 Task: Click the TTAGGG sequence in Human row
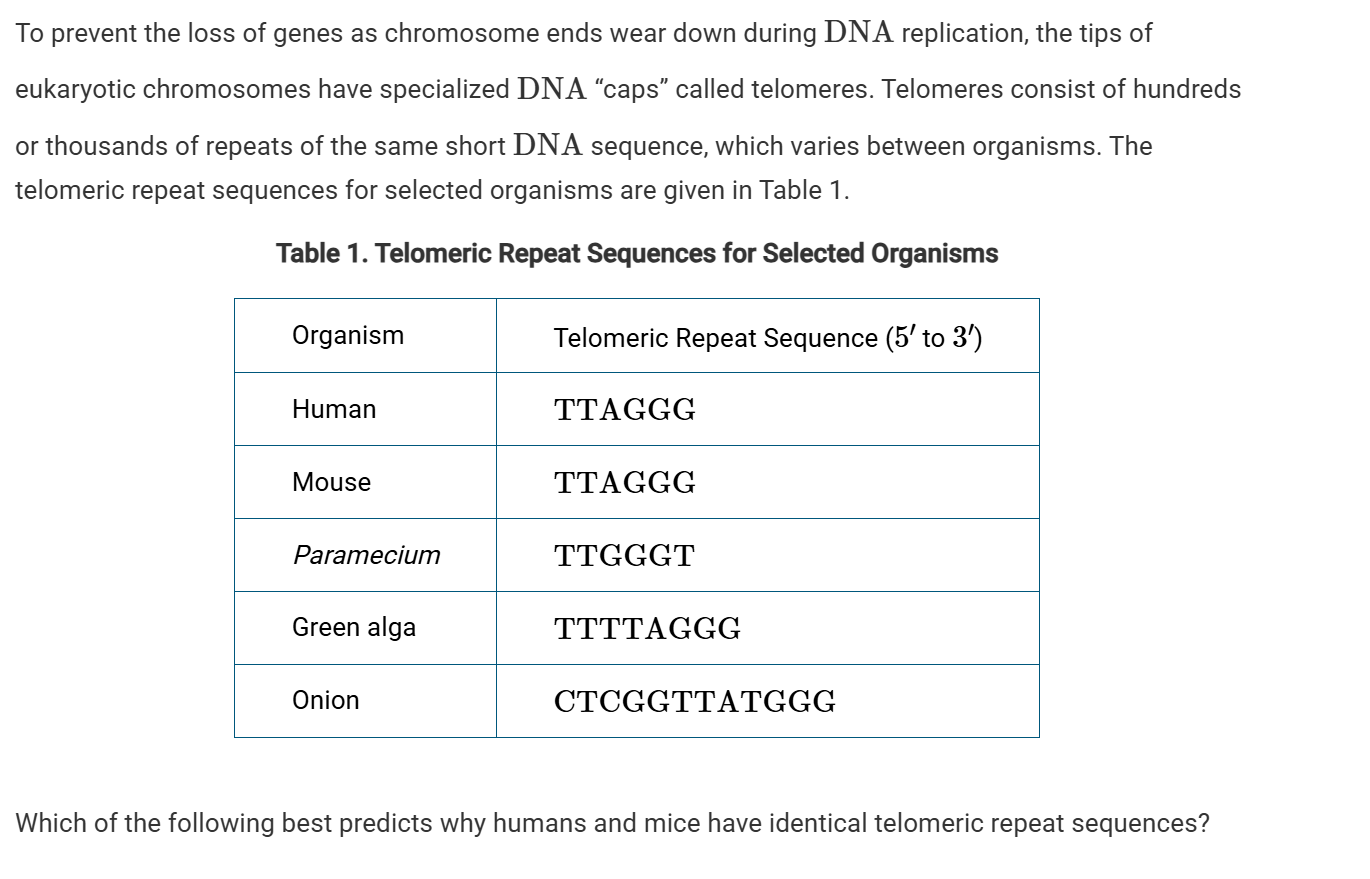(x=625, y=410)
